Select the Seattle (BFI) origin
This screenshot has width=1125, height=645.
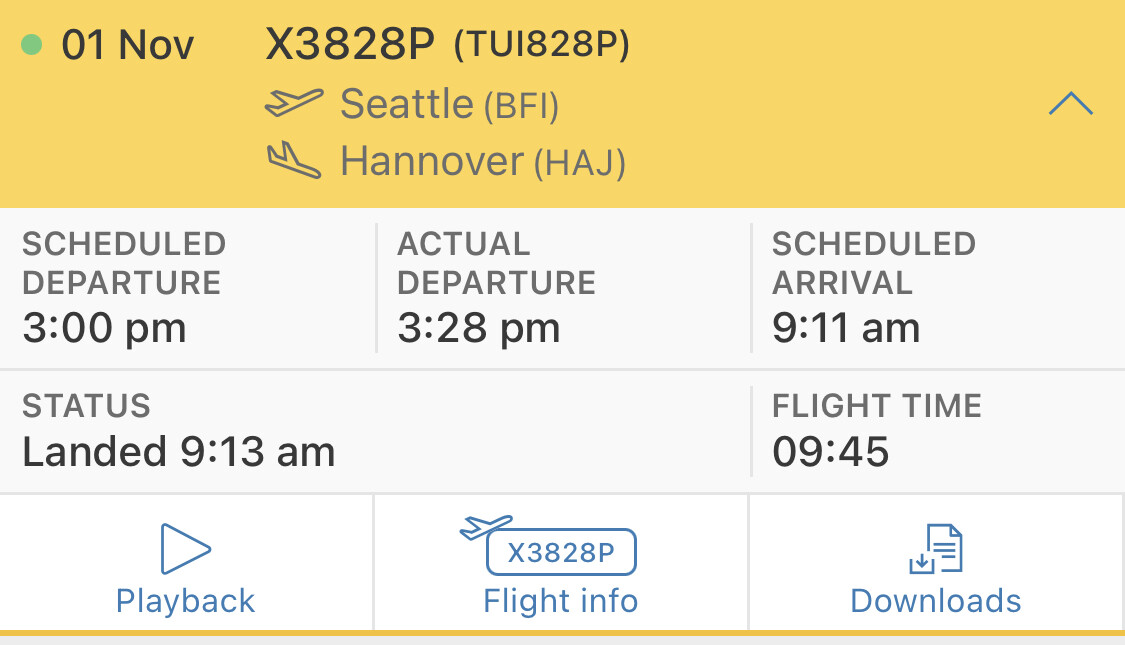pyautogui.click(x=449, y=104)
